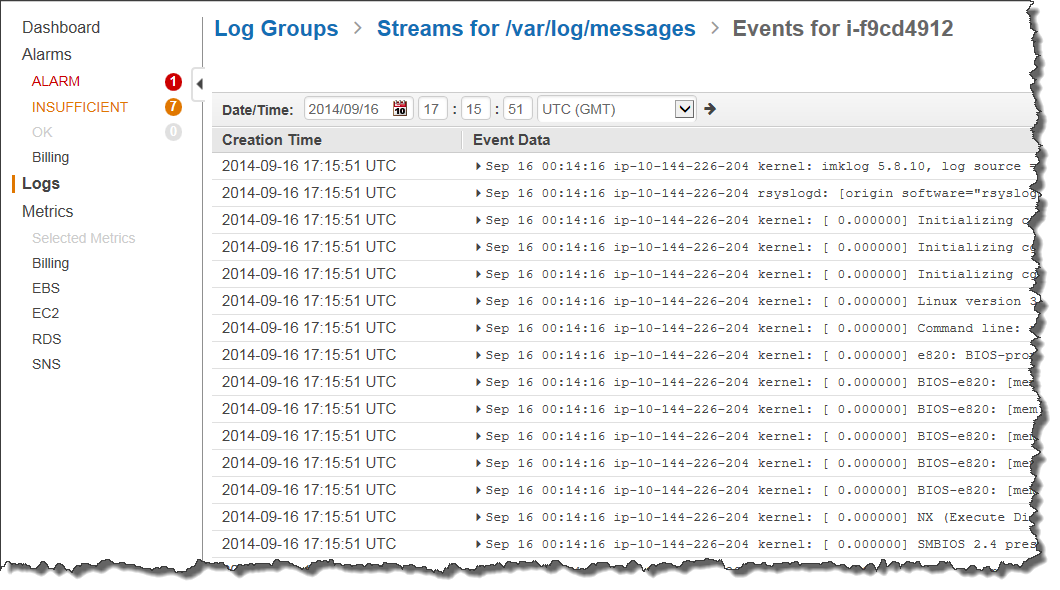Screen dimensions: 1060x590
Task: Open SNS metrics
Action: pos(46,364)
